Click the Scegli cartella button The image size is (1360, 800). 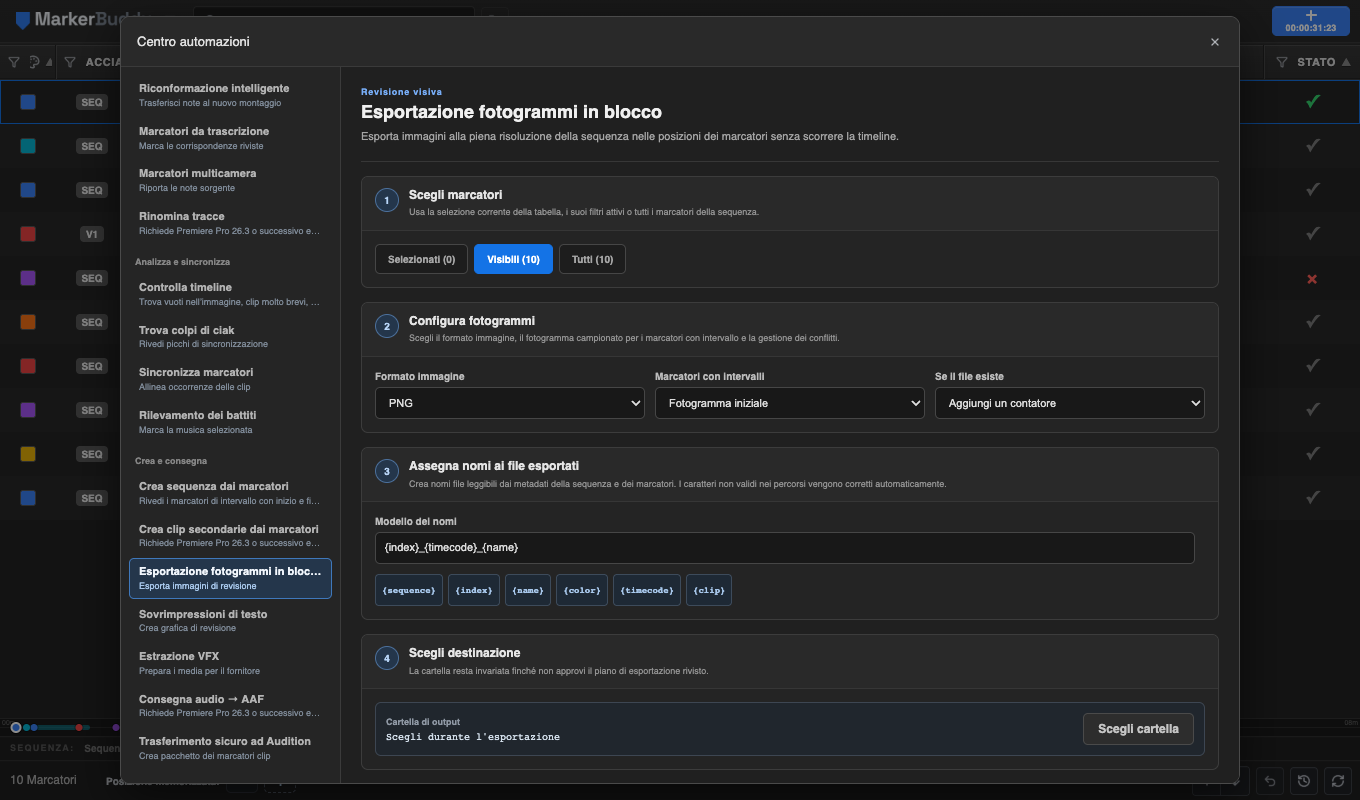[1138, 729]
